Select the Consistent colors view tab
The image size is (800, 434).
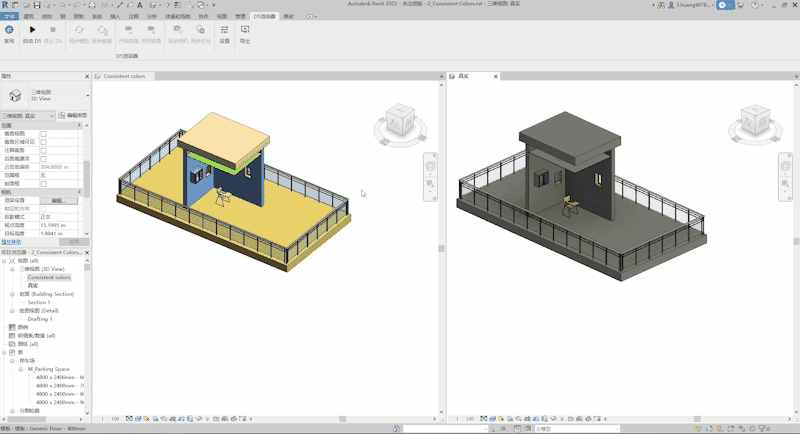(x=122, y=76)
